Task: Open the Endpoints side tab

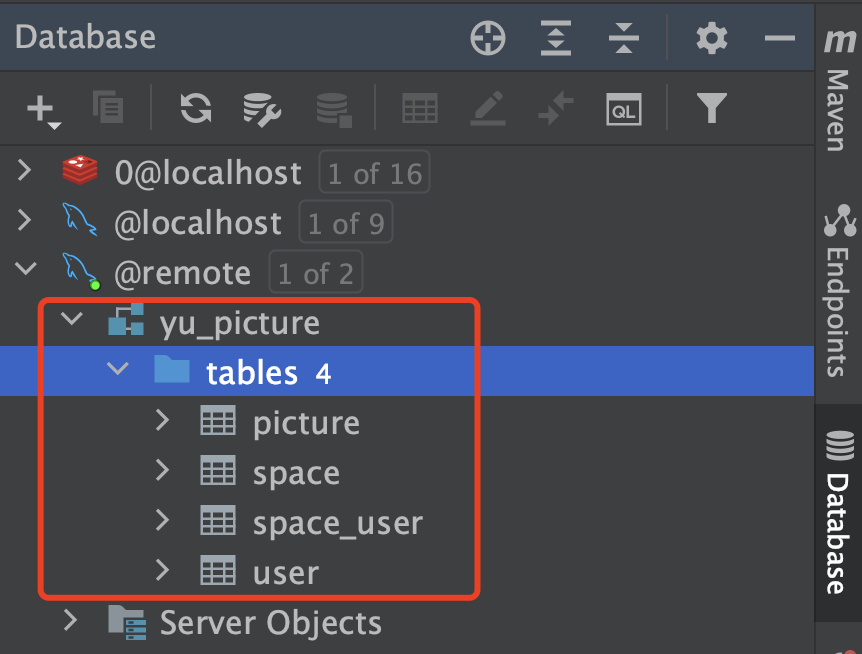Action: click(838, 290)
